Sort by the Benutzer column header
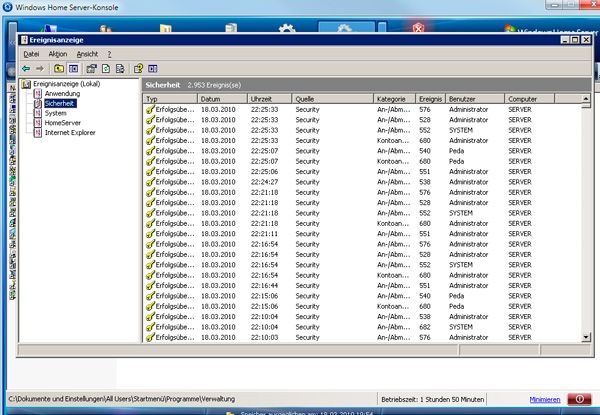 coord(475,99)
